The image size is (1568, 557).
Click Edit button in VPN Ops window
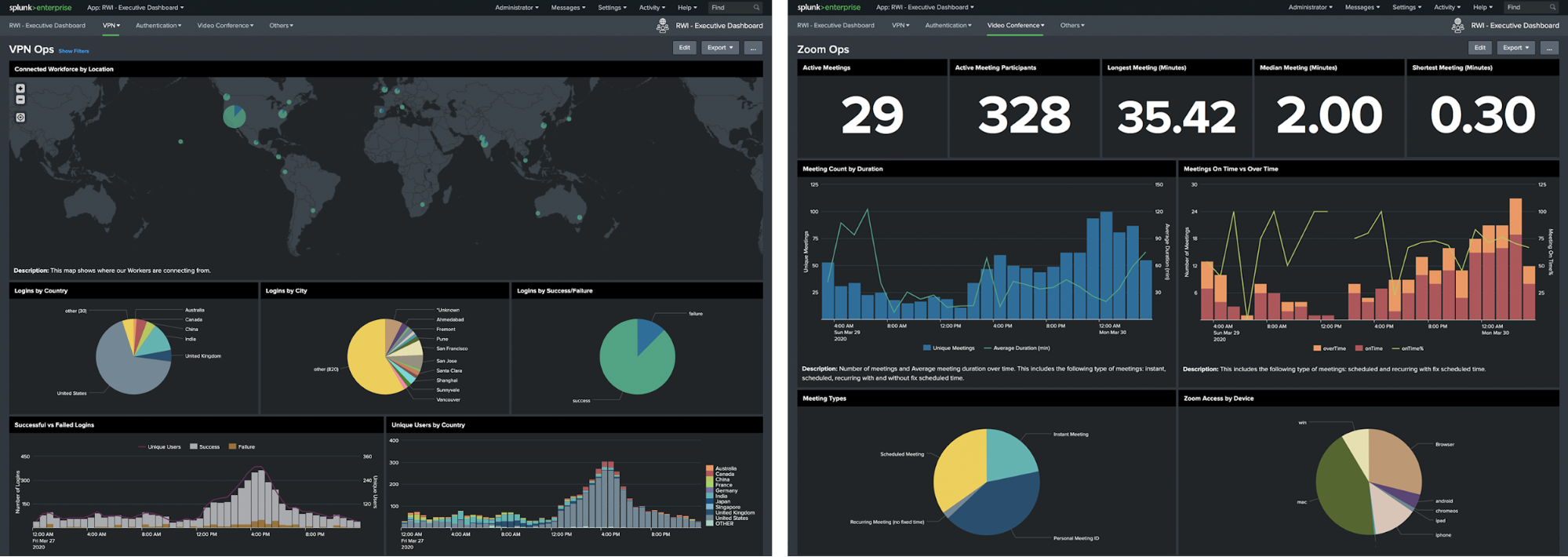(x=685, y=48)
